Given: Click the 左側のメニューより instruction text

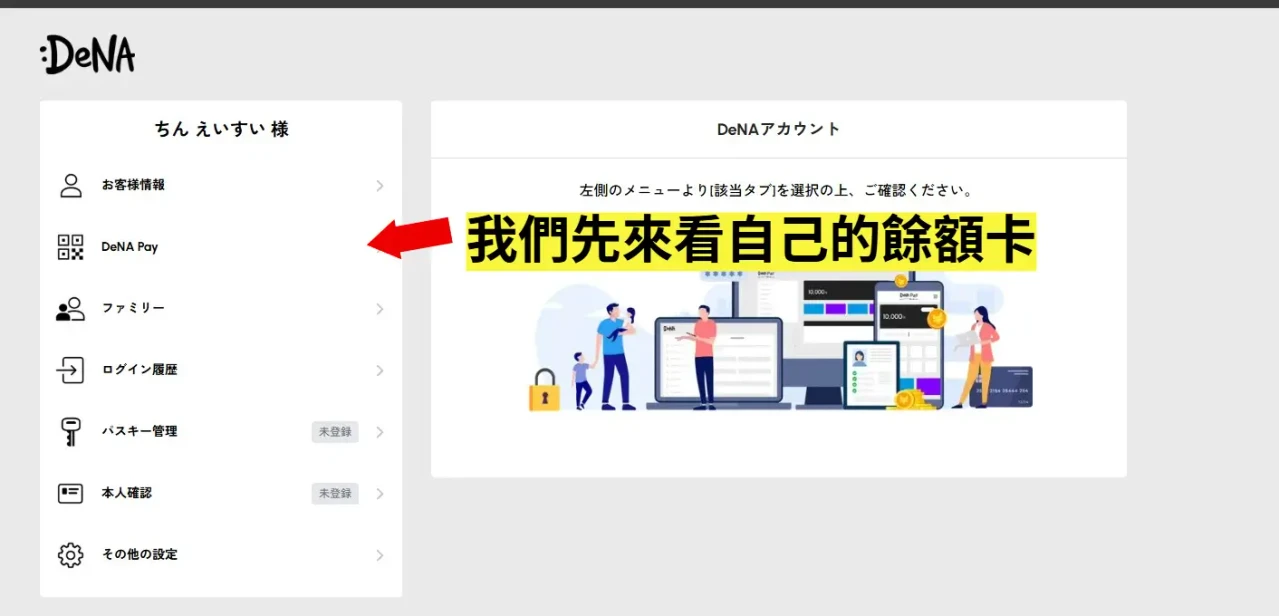Looking at the screenshot, I should coord(777,190).
